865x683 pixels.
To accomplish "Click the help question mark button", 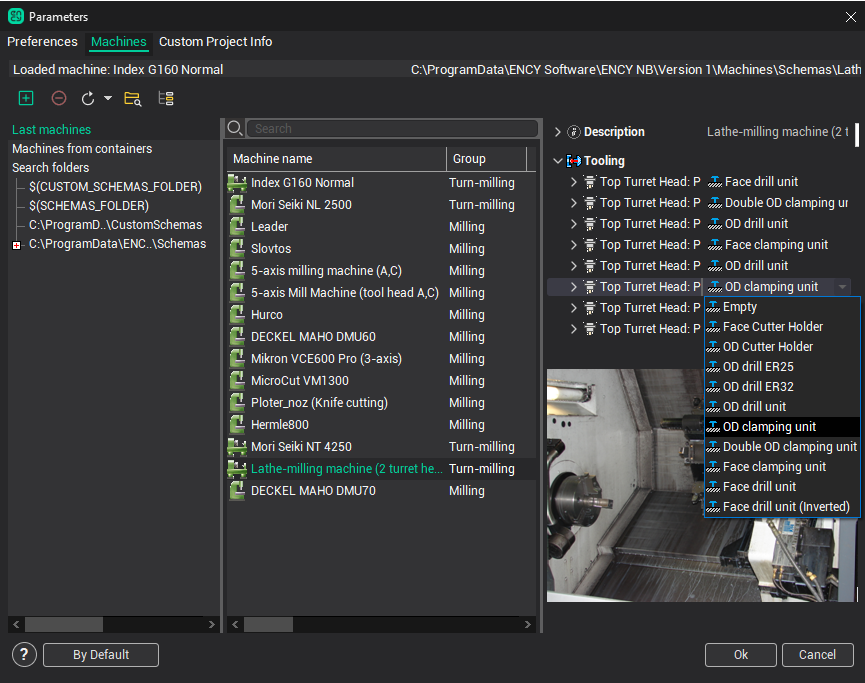I will pos(25,654).
